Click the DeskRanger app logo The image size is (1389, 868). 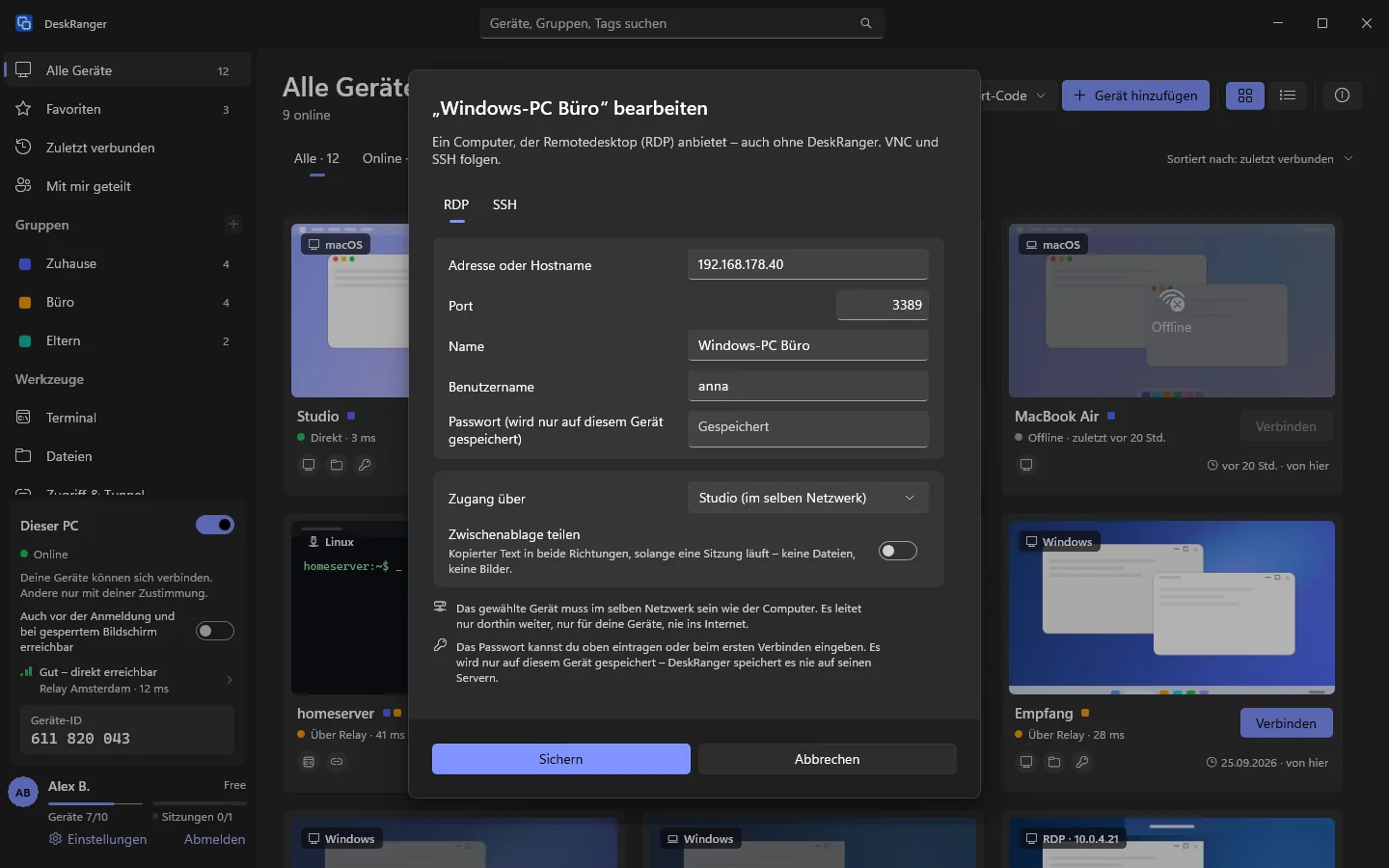[24, 23]
